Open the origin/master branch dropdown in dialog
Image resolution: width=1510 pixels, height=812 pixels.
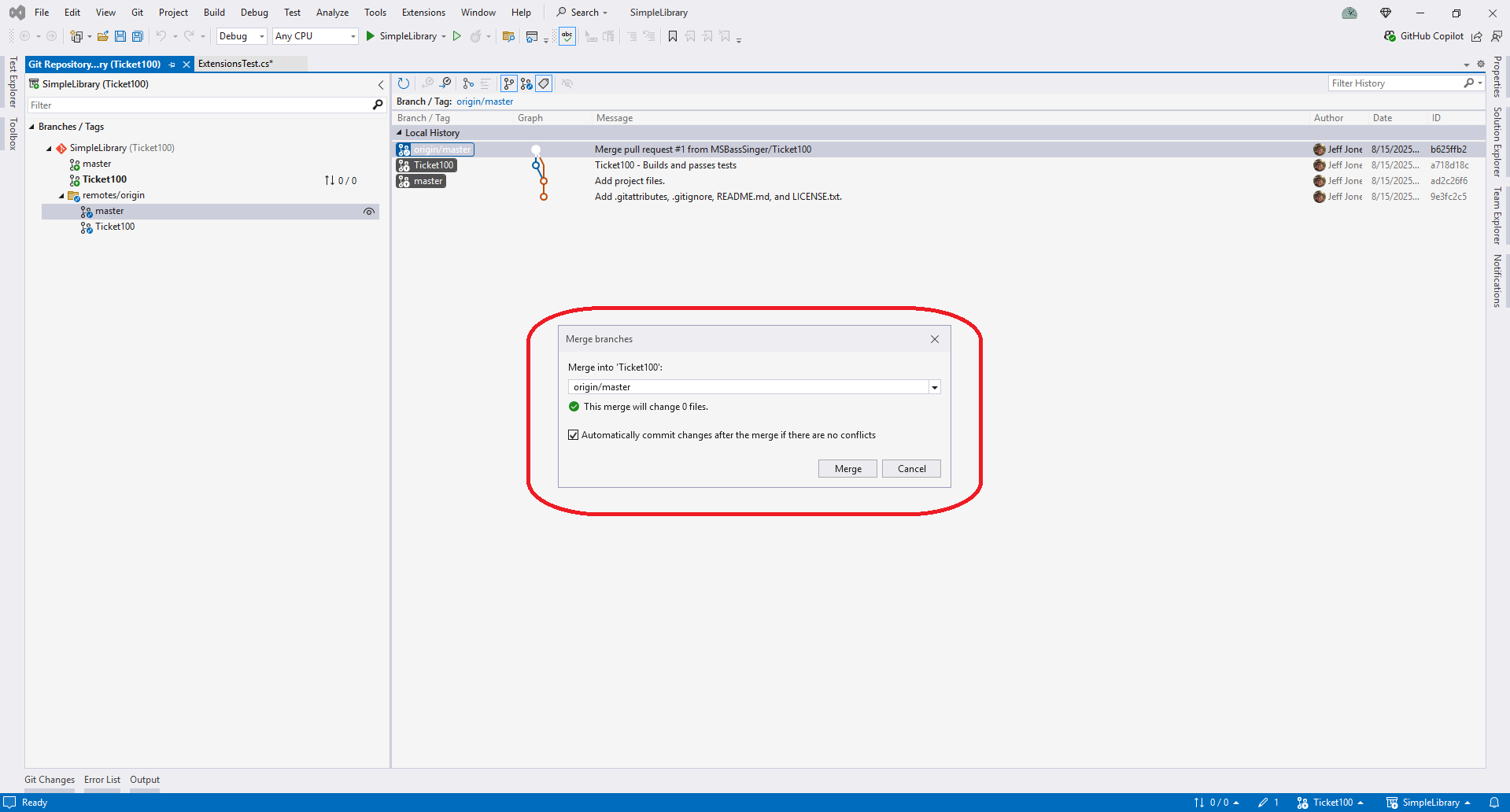click(935, 387)
